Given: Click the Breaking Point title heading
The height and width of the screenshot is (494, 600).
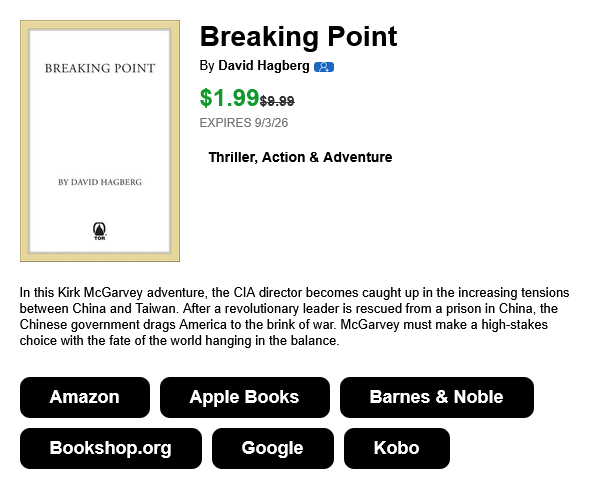Looking at the screenshot, I should tap(298, 37).
